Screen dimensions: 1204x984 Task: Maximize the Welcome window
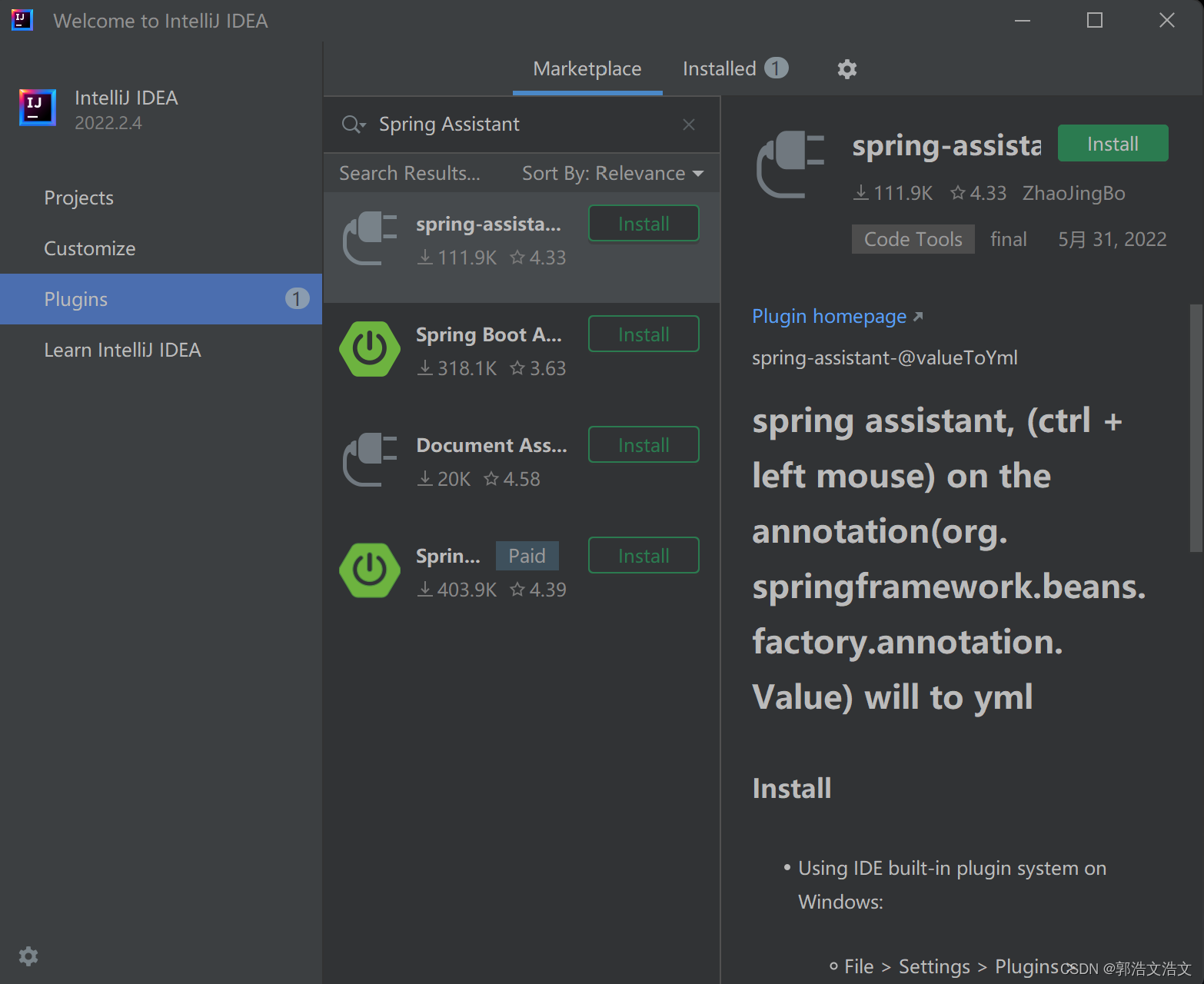1095,21
